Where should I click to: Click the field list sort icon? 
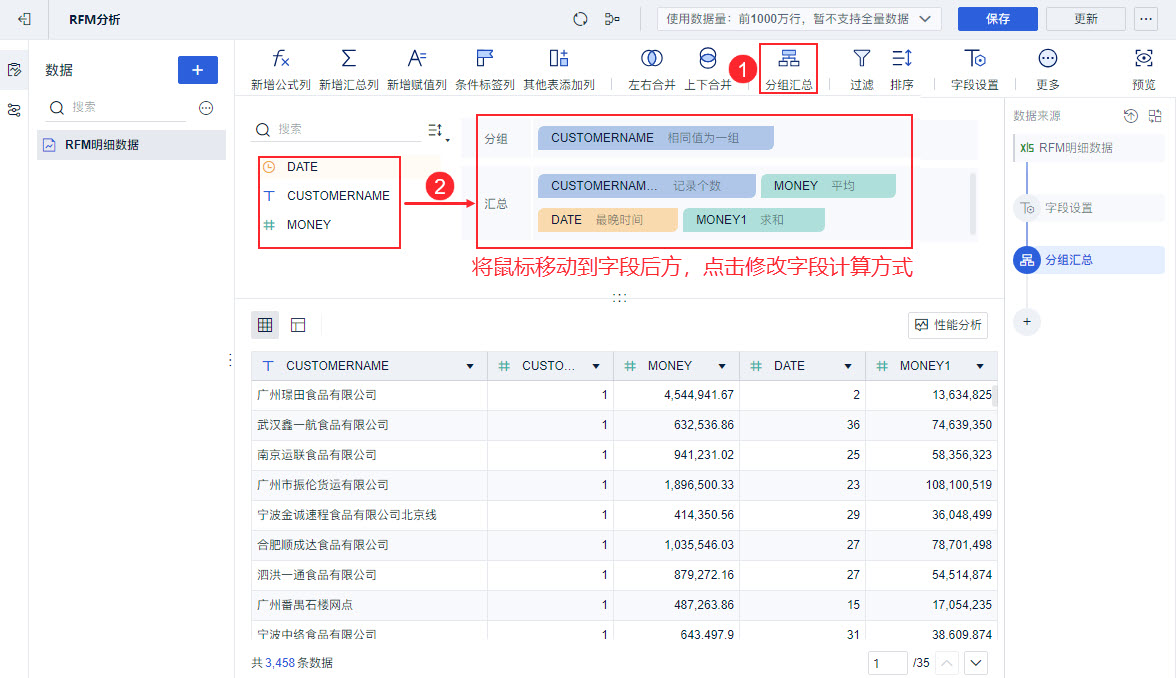436,130
